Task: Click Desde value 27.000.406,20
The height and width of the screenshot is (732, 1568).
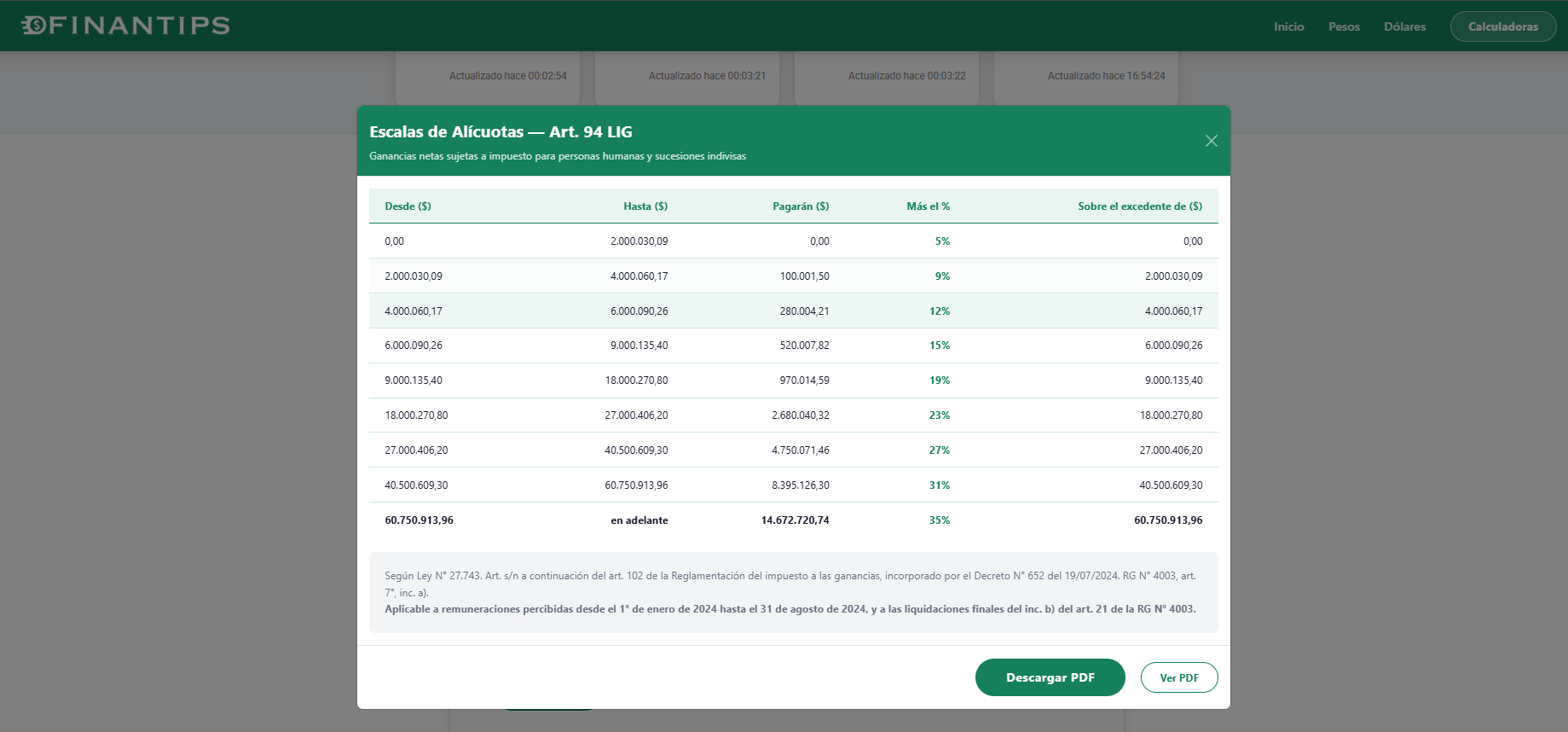Action: click(x=416, y=450)
